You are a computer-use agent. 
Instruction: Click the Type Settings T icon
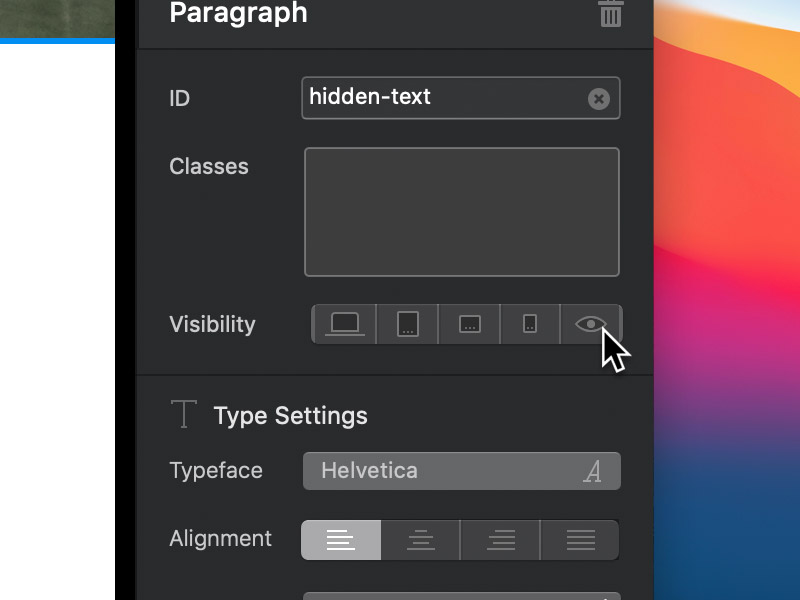[x=183, y=414]
